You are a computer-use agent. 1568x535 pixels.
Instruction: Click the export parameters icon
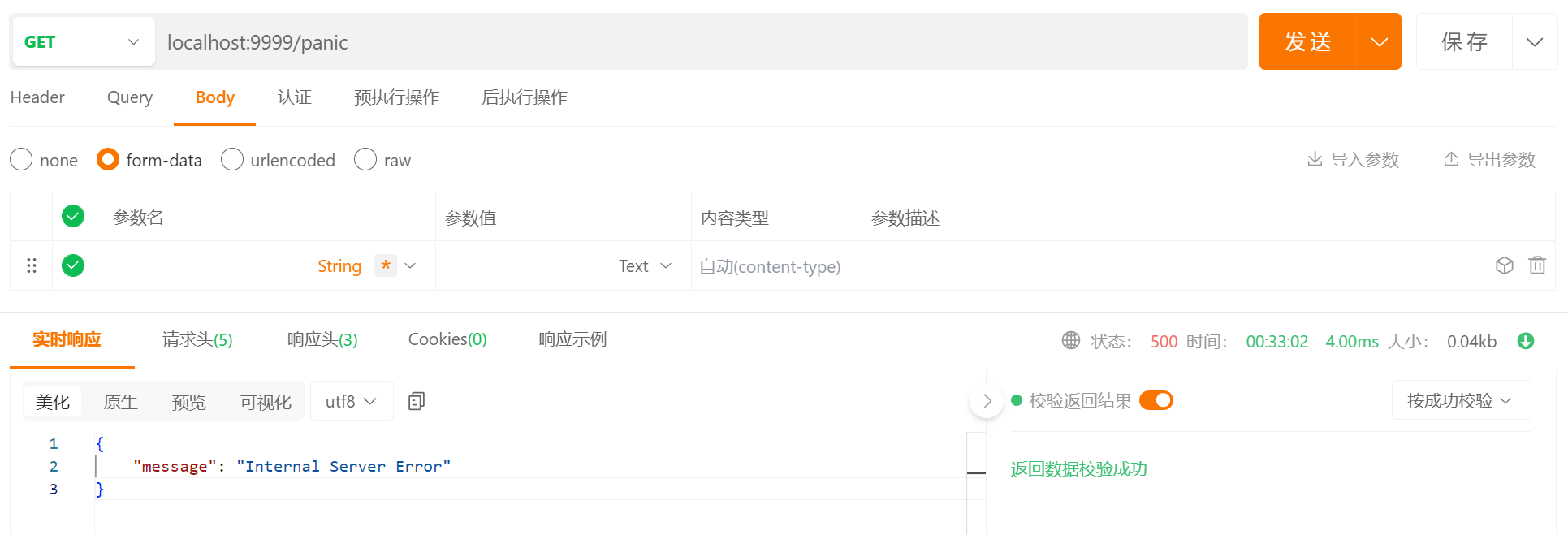(1451, 159)
